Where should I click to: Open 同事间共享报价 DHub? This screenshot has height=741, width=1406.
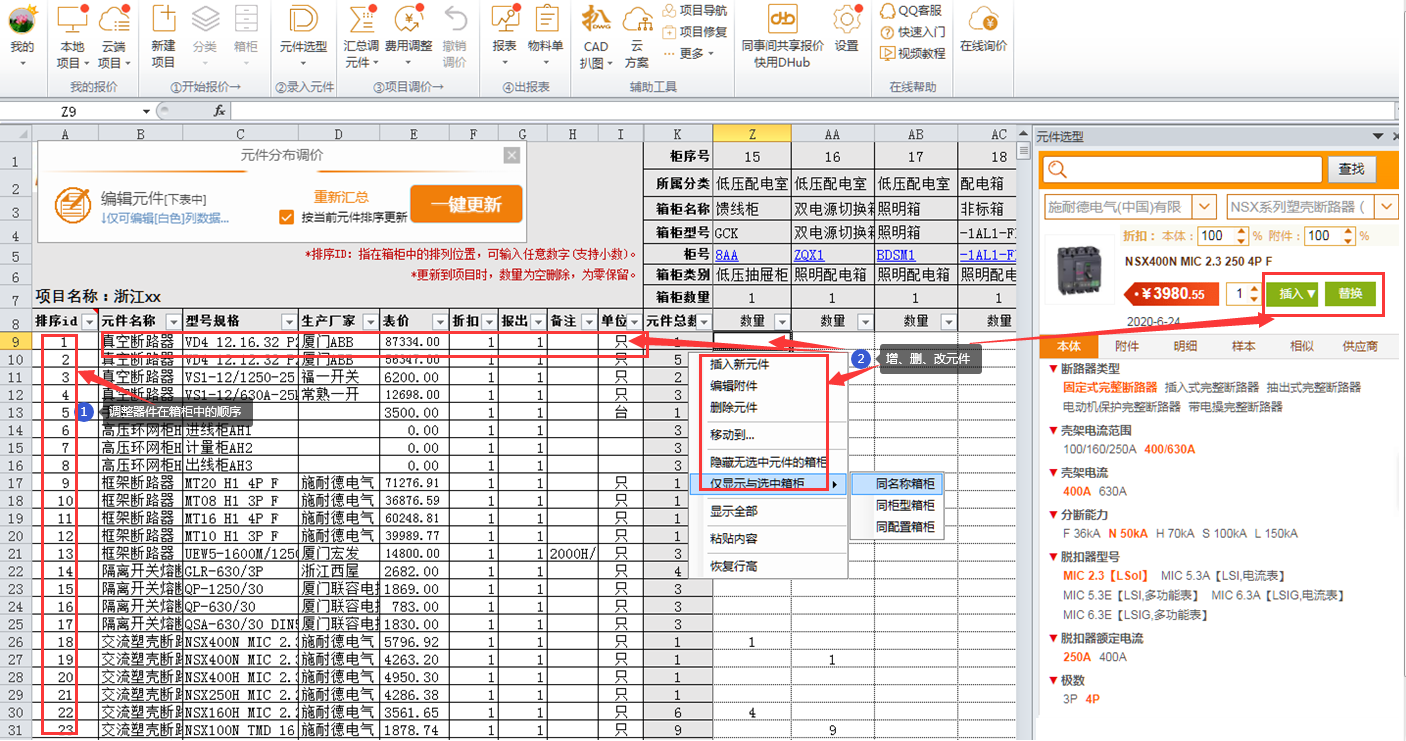coord(782,36)
